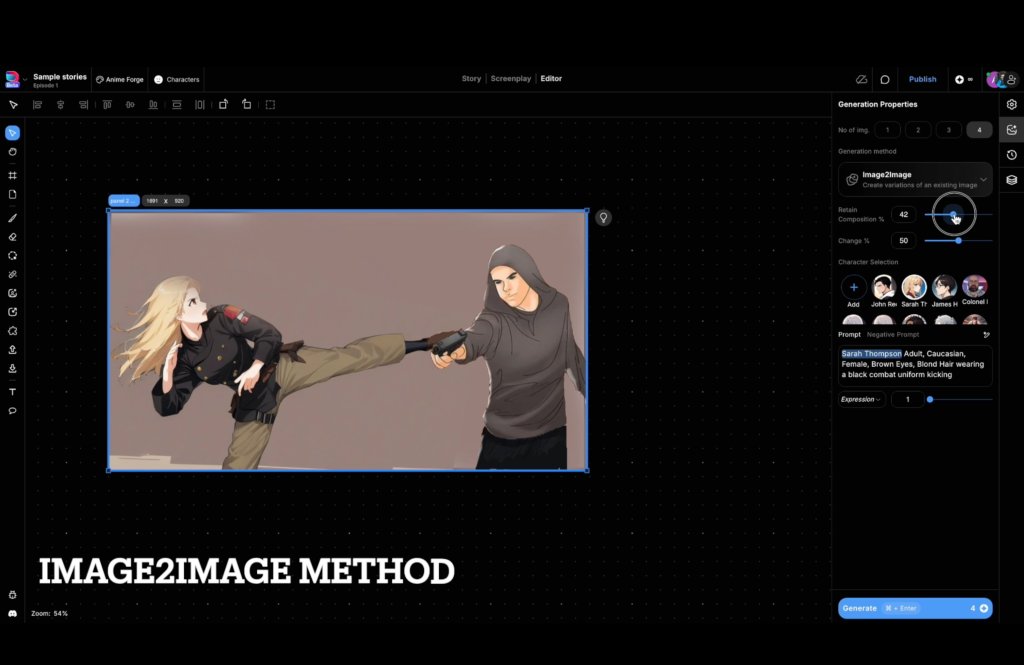This screenshot has height=665, width=1024.
Task: Expand the Sample stories project menu
Action: [59, 79]
